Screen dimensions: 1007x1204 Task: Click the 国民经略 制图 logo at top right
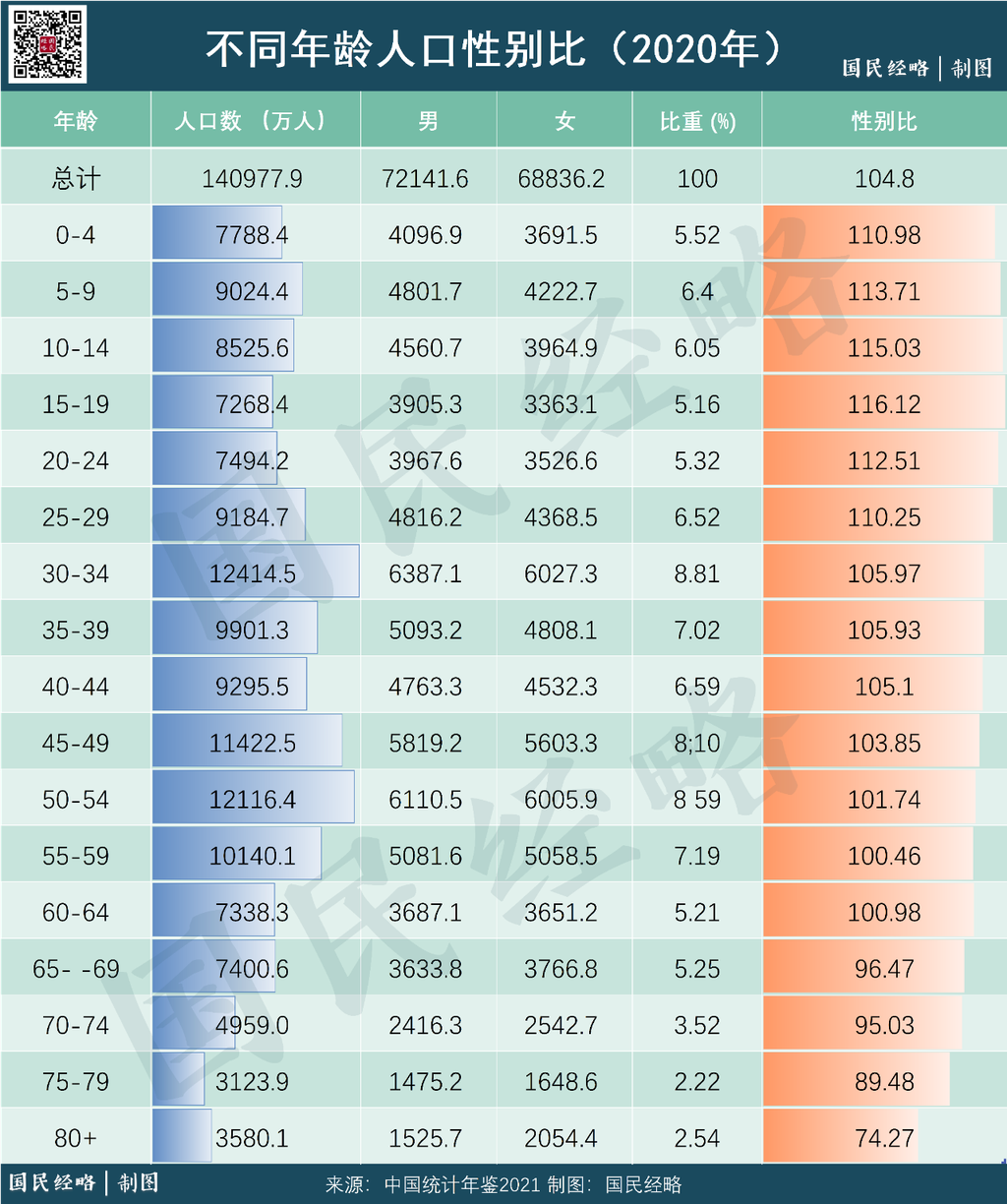[917, 68]
